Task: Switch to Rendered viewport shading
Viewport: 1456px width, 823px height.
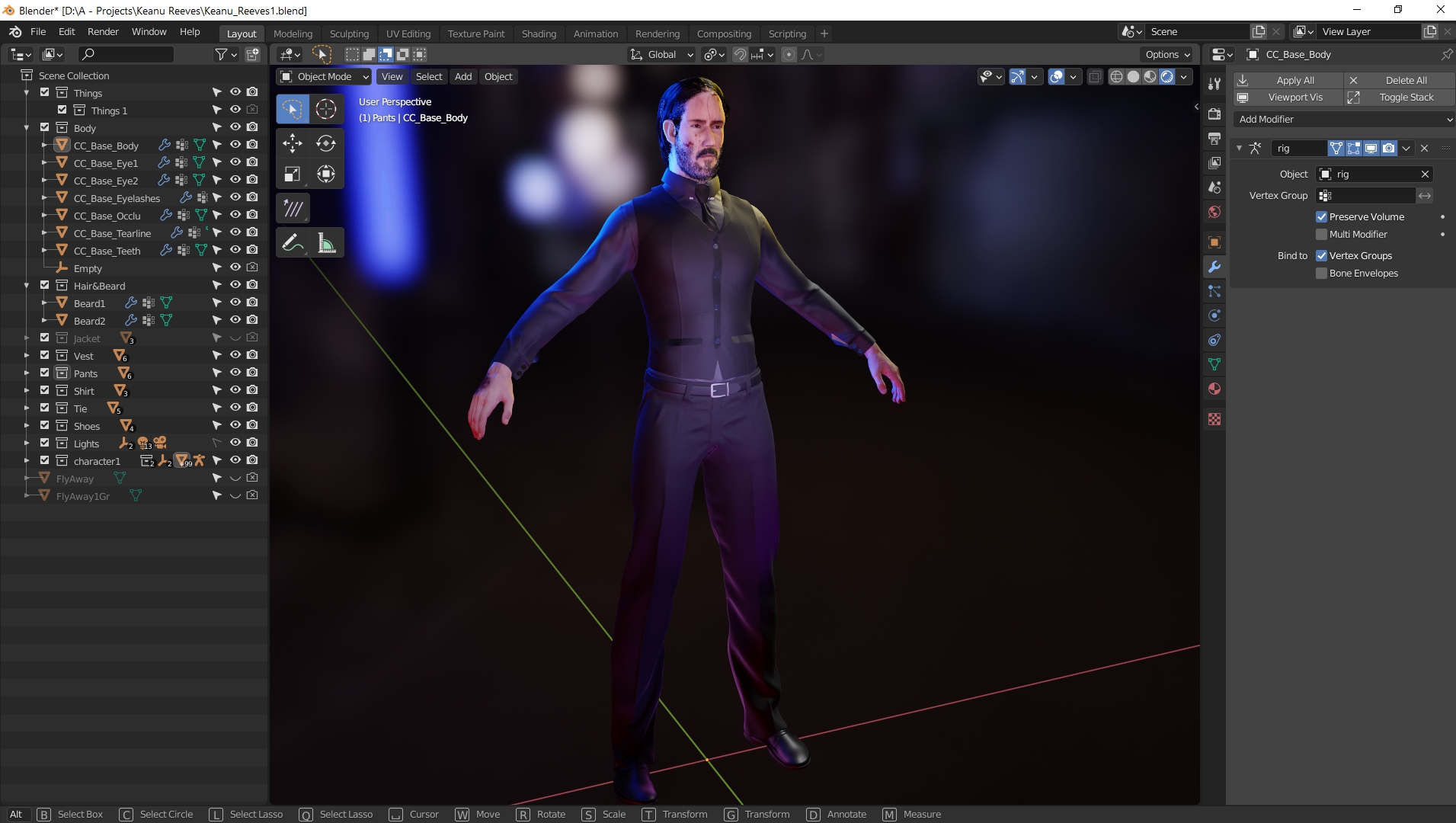Action: [x=1166, y=76]
